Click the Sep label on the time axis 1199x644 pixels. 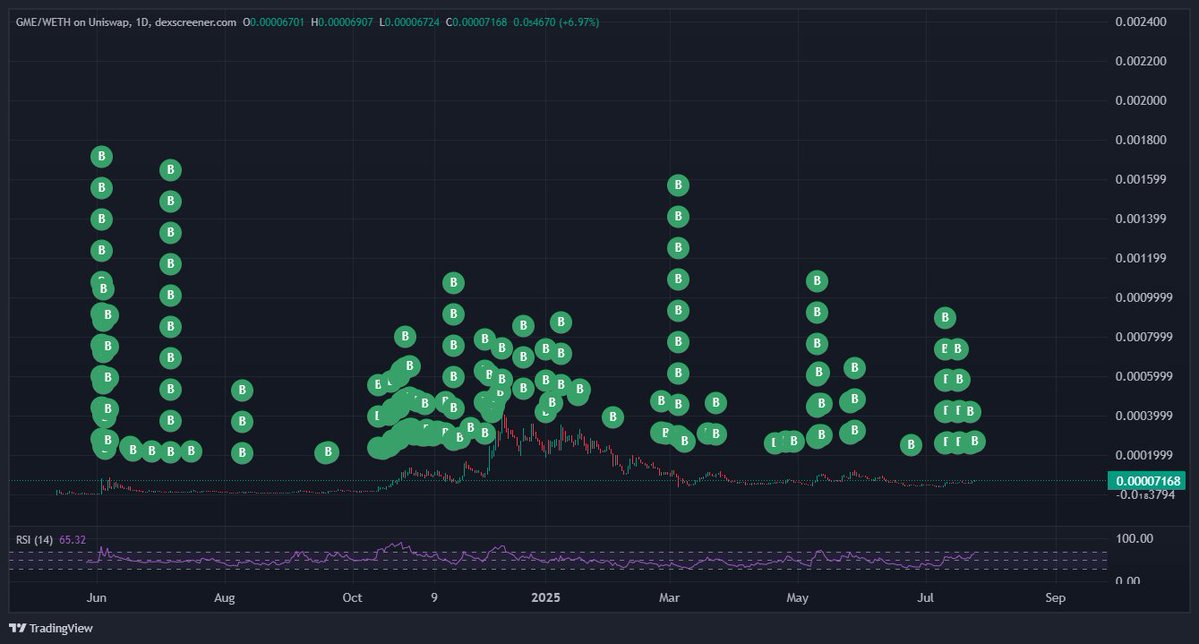pyautogui.click(x=1055, y=597)
